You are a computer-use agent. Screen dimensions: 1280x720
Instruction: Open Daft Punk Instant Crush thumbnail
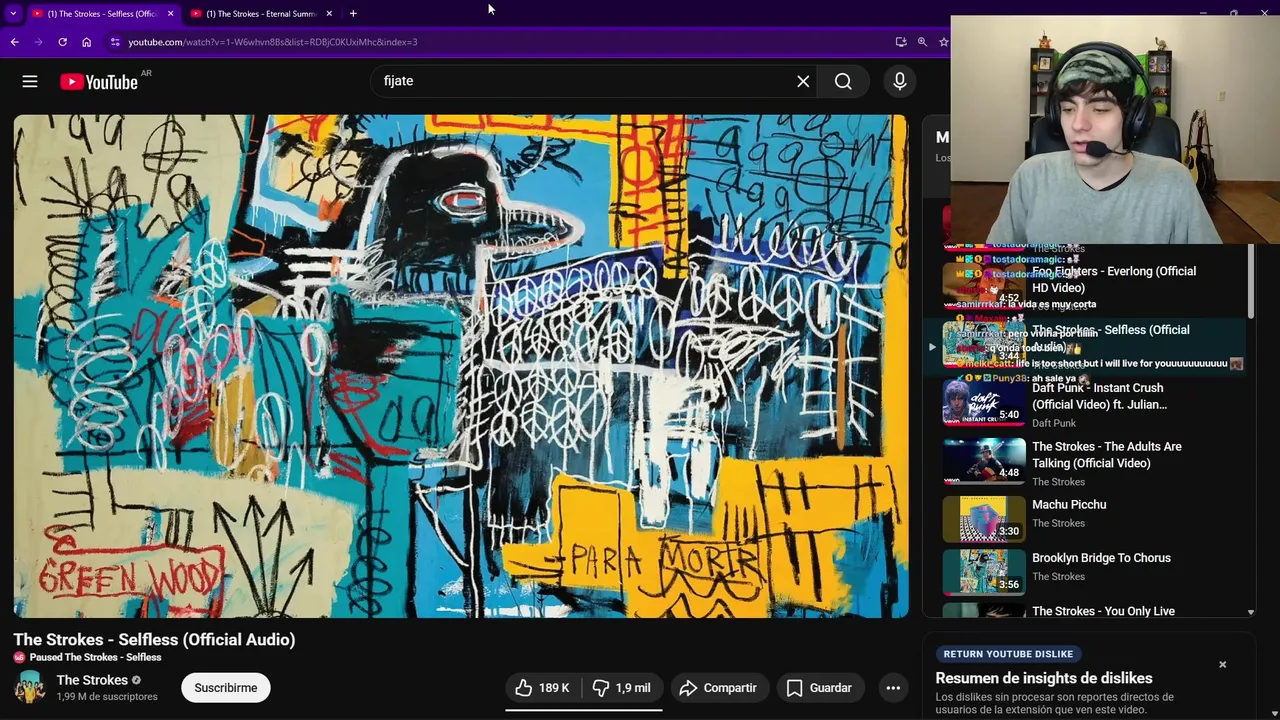pyautogui.click(x=984, y=403)
